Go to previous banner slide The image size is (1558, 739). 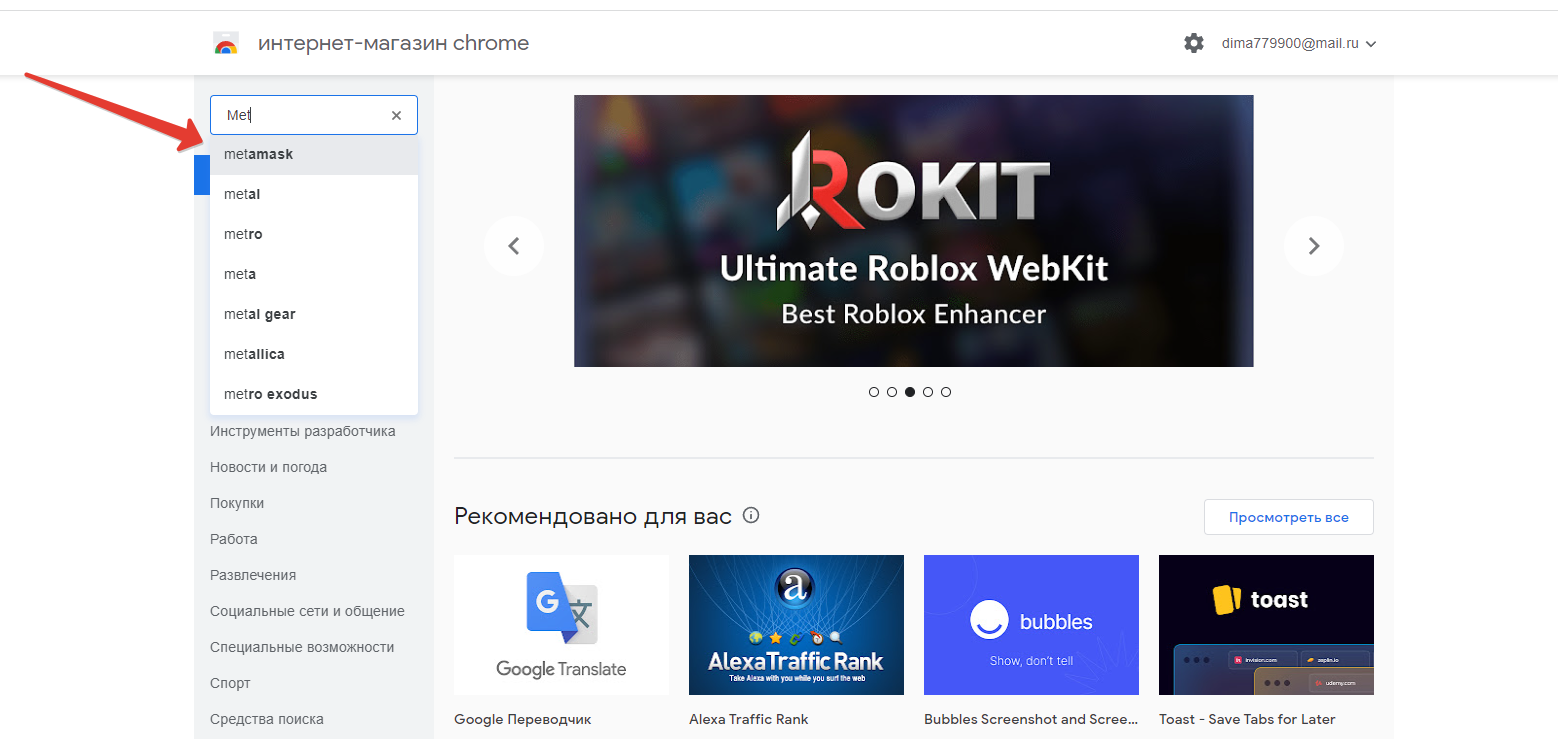(x=514, y=246)
